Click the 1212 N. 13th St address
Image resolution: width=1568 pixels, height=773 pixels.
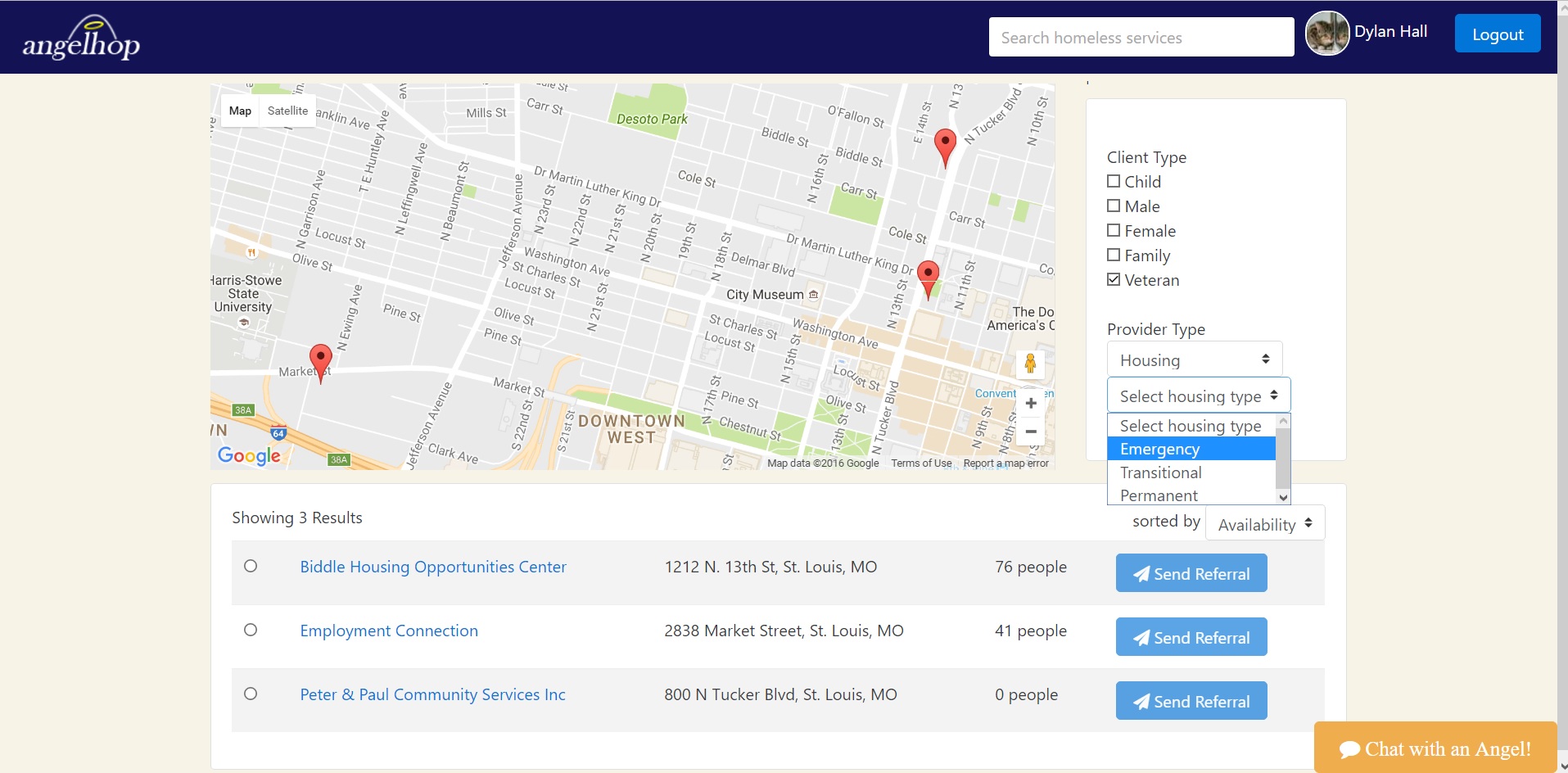(x=770, y=567)
